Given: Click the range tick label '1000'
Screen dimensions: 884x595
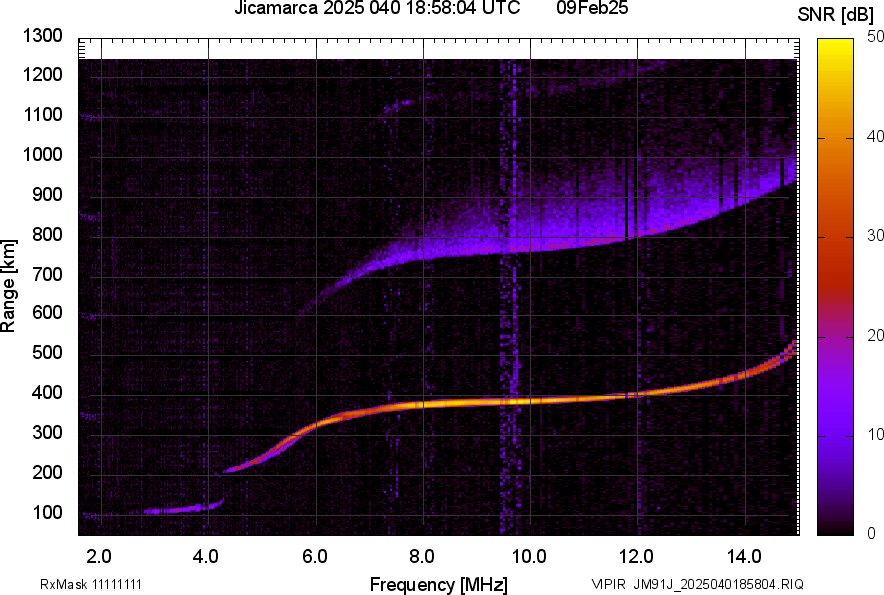Looking at the screenshot, I should (42, 155).
